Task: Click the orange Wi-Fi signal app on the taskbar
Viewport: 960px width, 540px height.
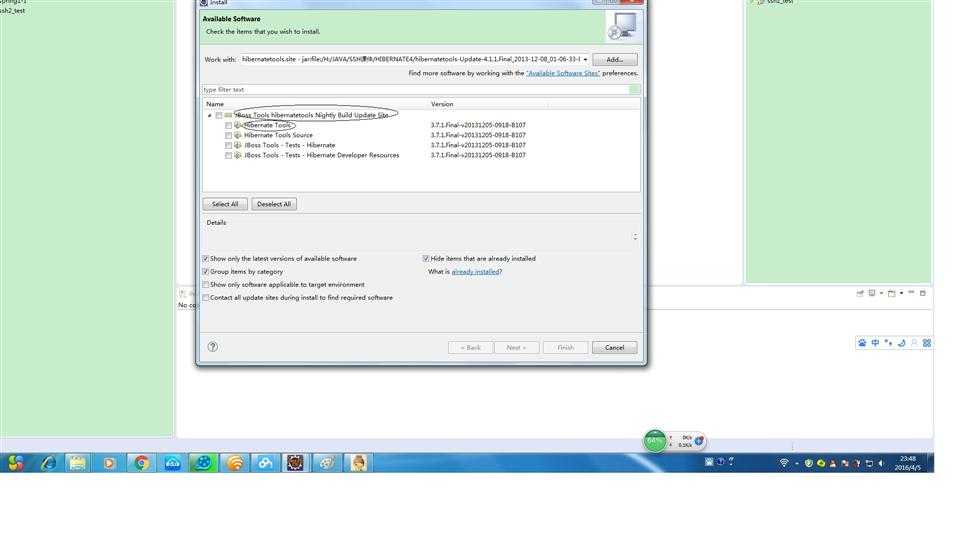Action: click(x=234, y=463)
